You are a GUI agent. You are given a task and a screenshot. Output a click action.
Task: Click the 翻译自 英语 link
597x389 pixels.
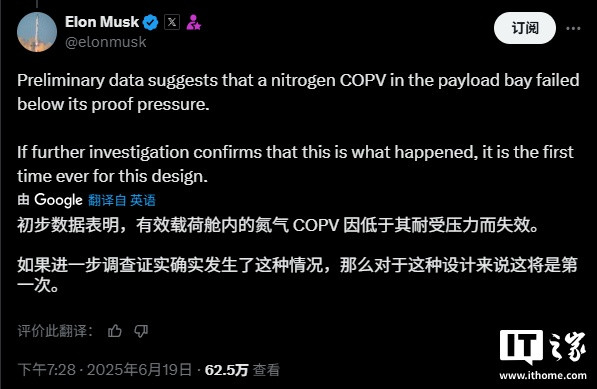click(122, 200)
